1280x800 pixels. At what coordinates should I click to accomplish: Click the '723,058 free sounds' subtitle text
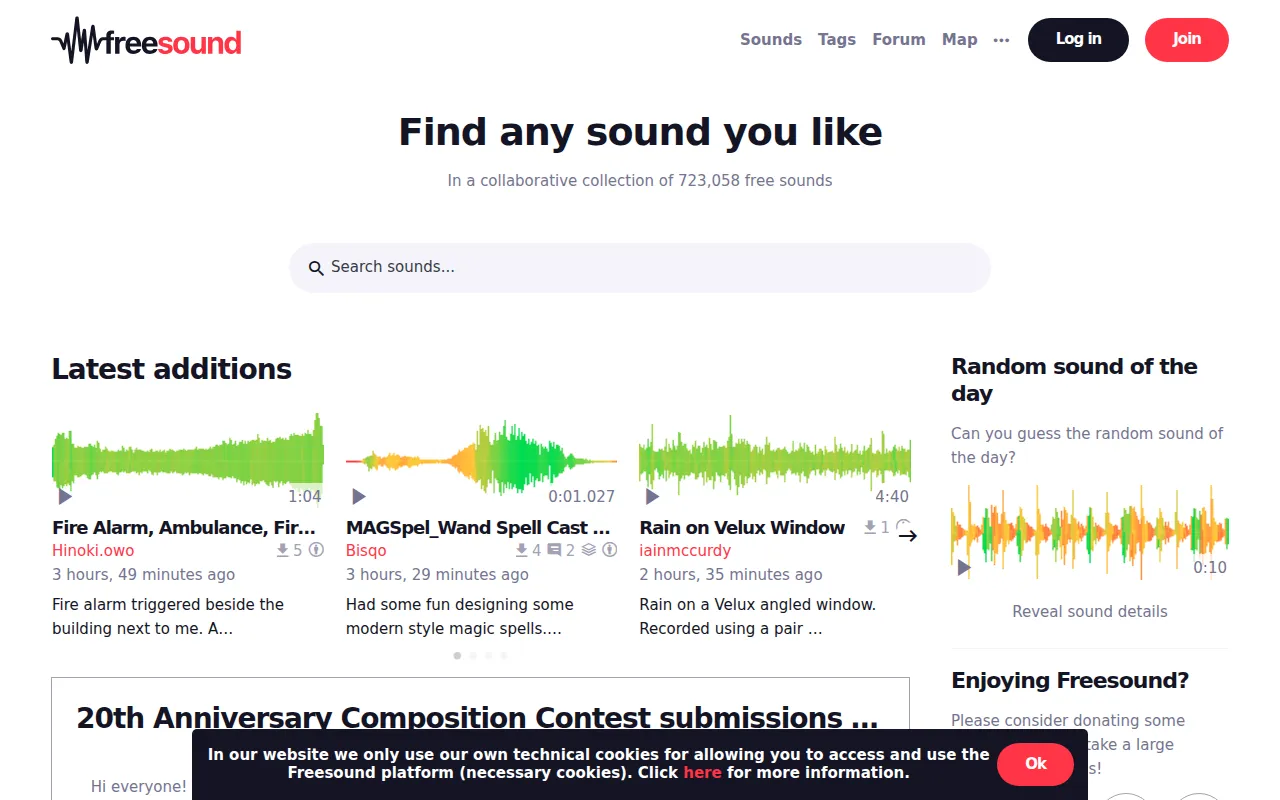[755, 181]
